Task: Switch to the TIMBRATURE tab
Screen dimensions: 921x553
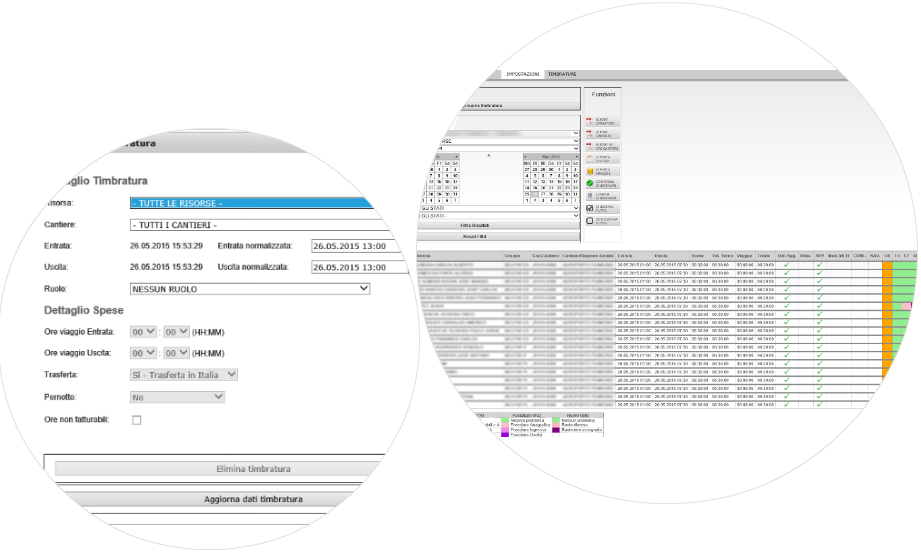Action: tap(561, 75)
